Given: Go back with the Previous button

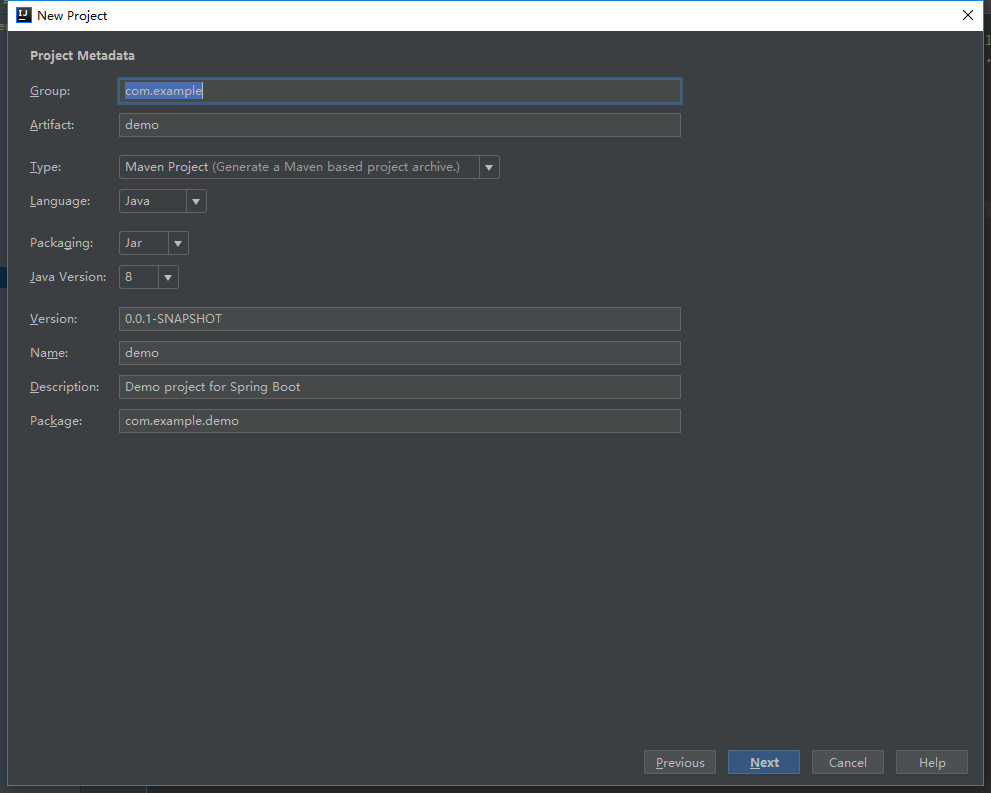Looking at the screenshot, I should click(679, 762).
